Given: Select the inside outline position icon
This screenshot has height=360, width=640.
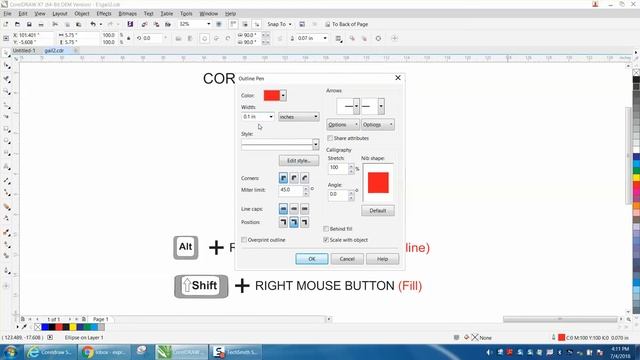Looking at the screenshot, I should pos(304,222).
